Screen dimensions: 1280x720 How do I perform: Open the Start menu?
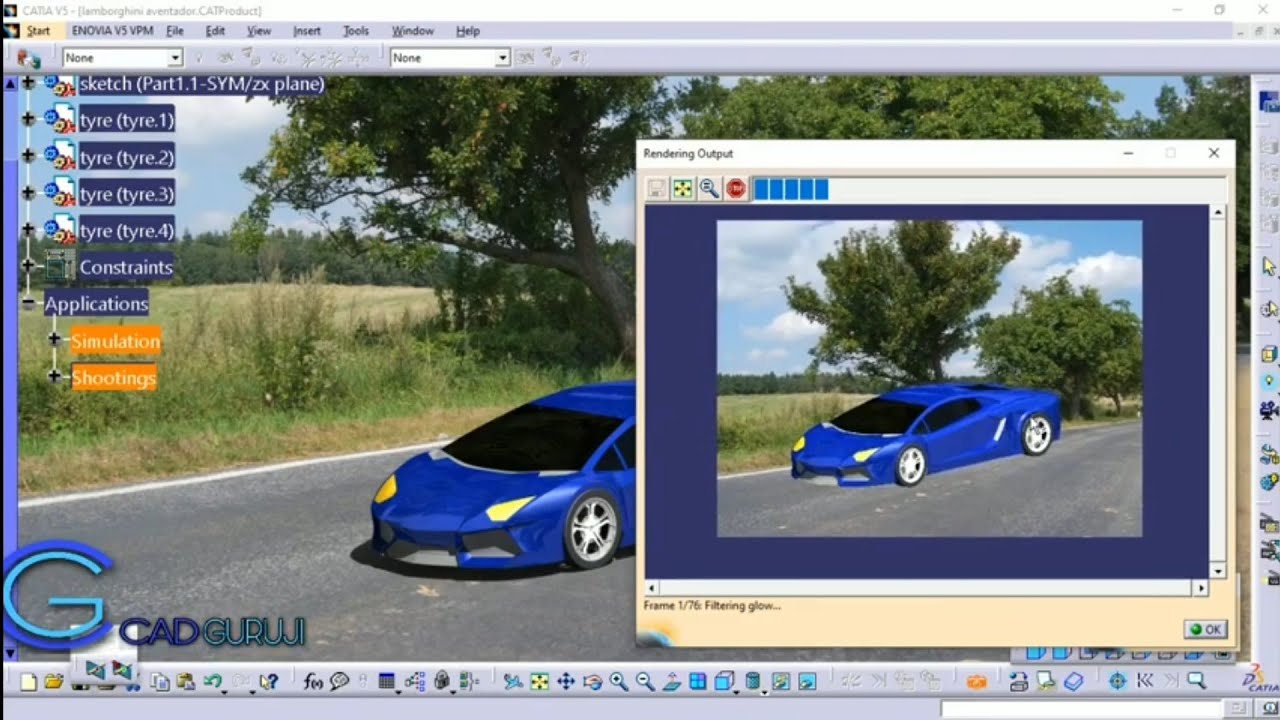tap(38, 31)
